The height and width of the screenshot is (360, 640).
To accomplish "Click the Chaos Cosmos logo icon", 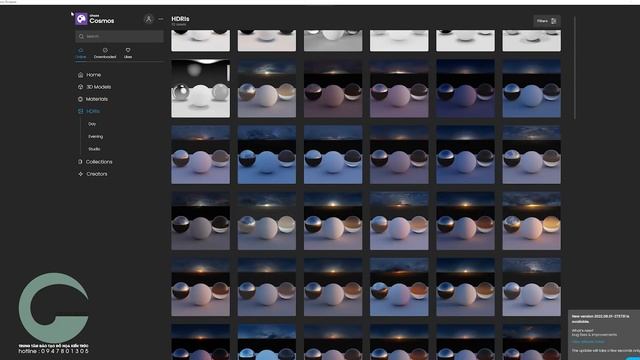I will (81, 19).
